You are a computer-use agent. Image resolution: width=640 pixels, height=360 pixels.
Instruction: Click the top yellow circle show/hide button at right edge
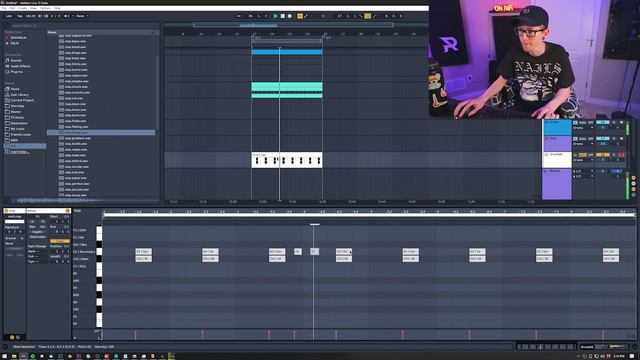pos(633,178)
